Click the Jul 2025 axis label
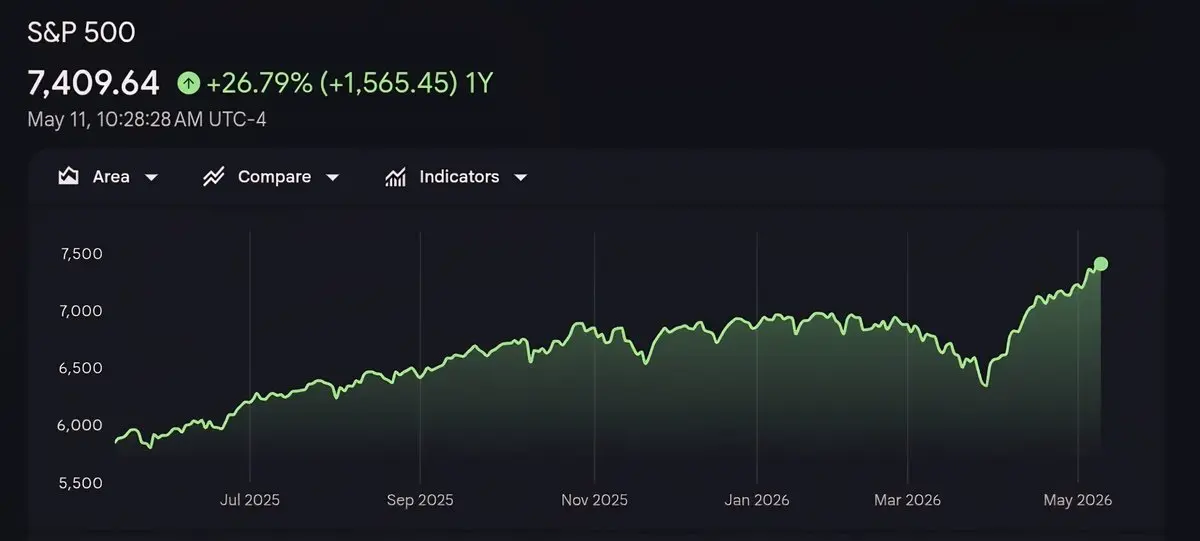1200x541 pixels. (x=249, y=499)
